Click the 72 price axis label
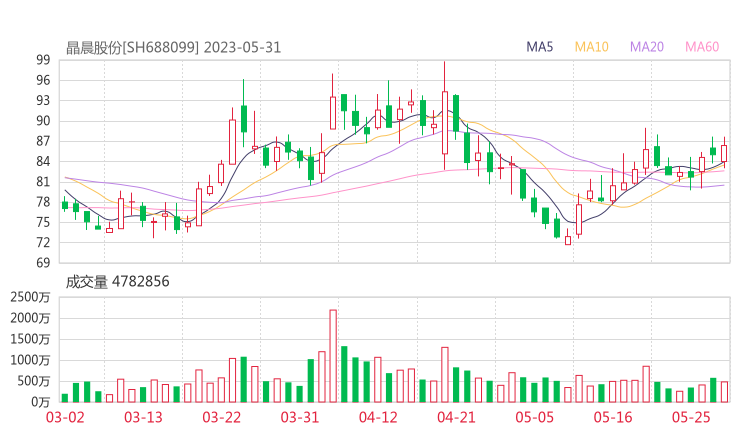The image size is (740, 440). [x=43, y=243]
